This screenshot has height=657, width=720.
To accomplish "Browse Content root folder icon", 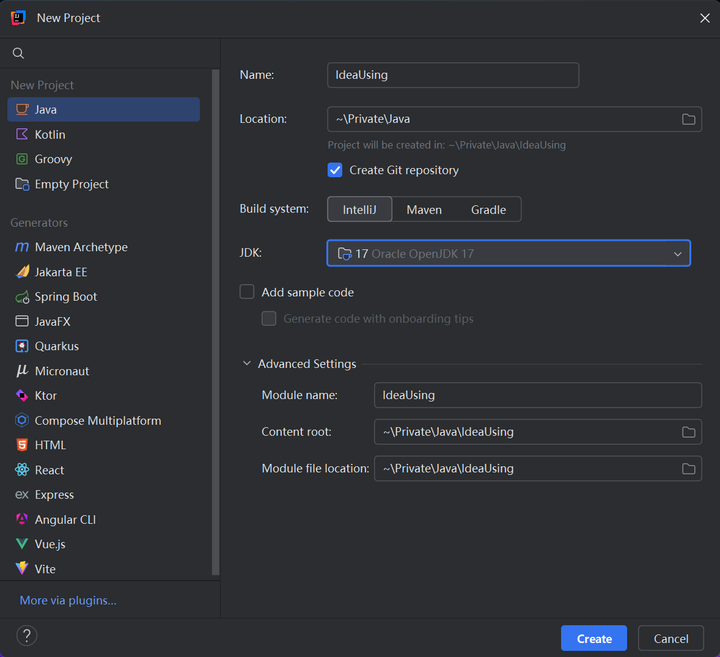I will click(x=688, y=432).
